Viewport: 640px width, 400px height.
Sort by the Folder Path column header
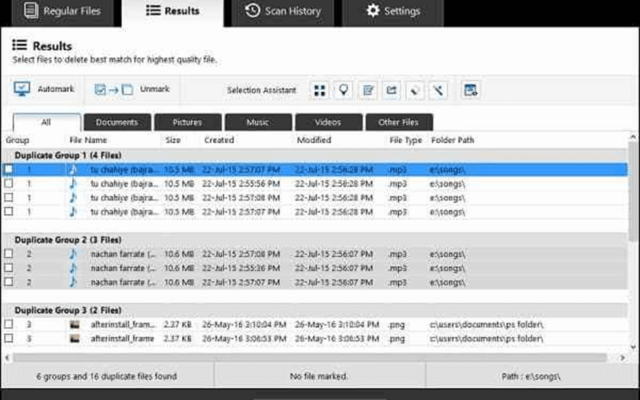(453, 140)
